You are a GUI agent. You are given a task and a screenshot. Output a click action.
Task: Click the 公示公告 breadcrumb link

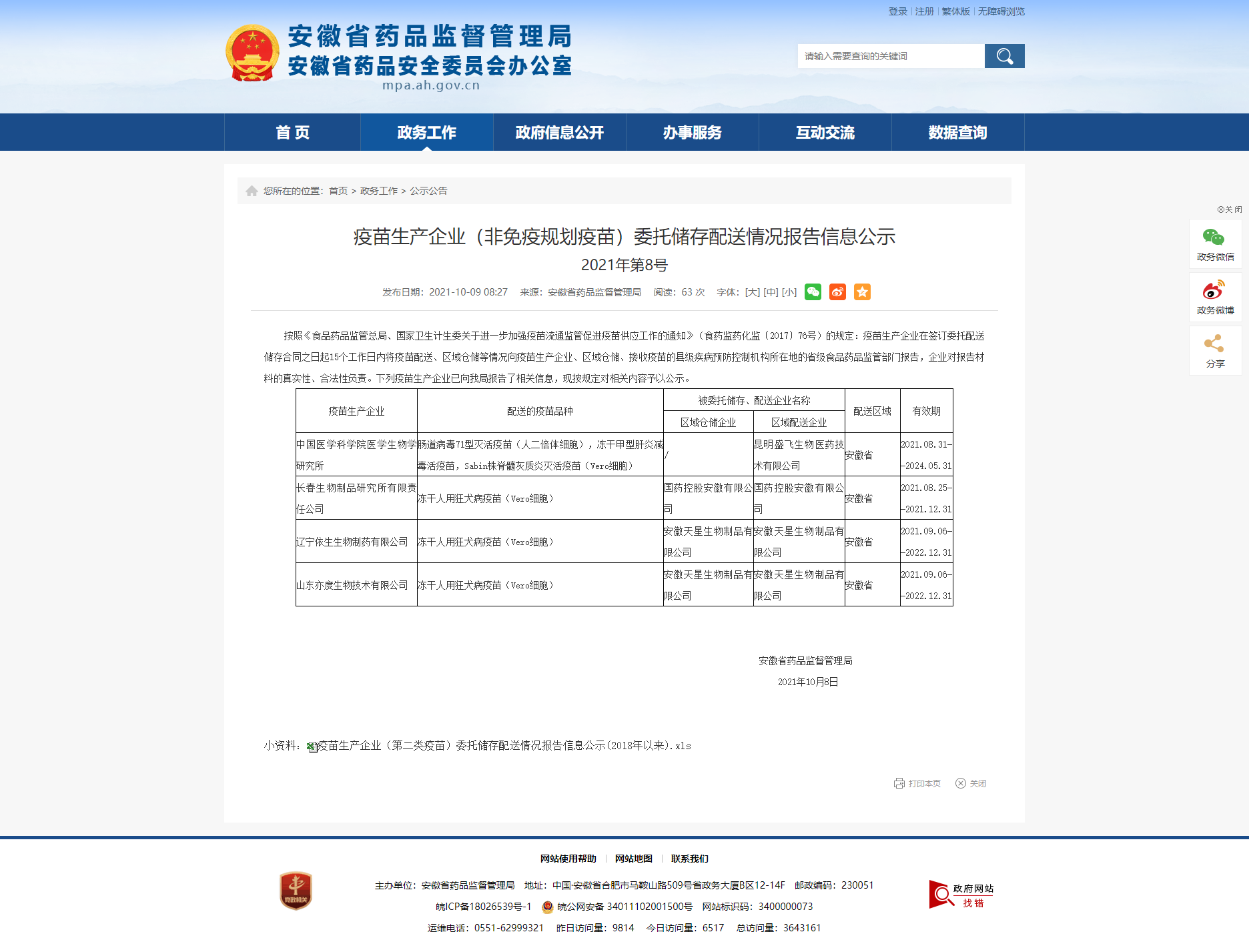pos(428,191)
